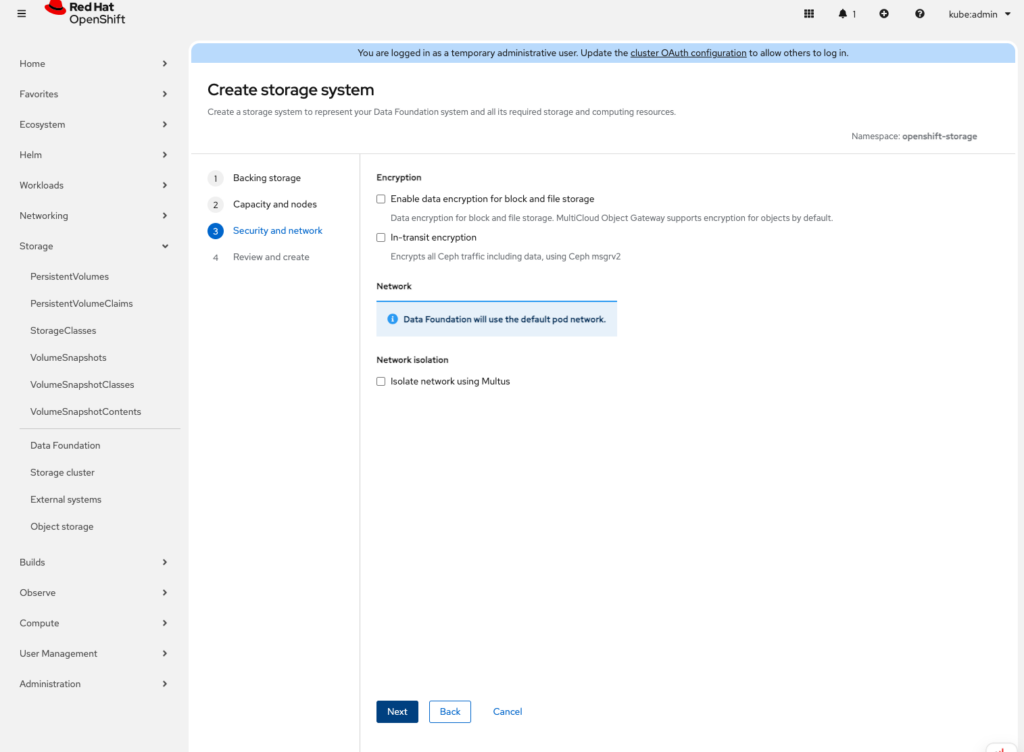Open the application launcher grid
Viewport: 1024px width, 752px height.
(809, 14)
